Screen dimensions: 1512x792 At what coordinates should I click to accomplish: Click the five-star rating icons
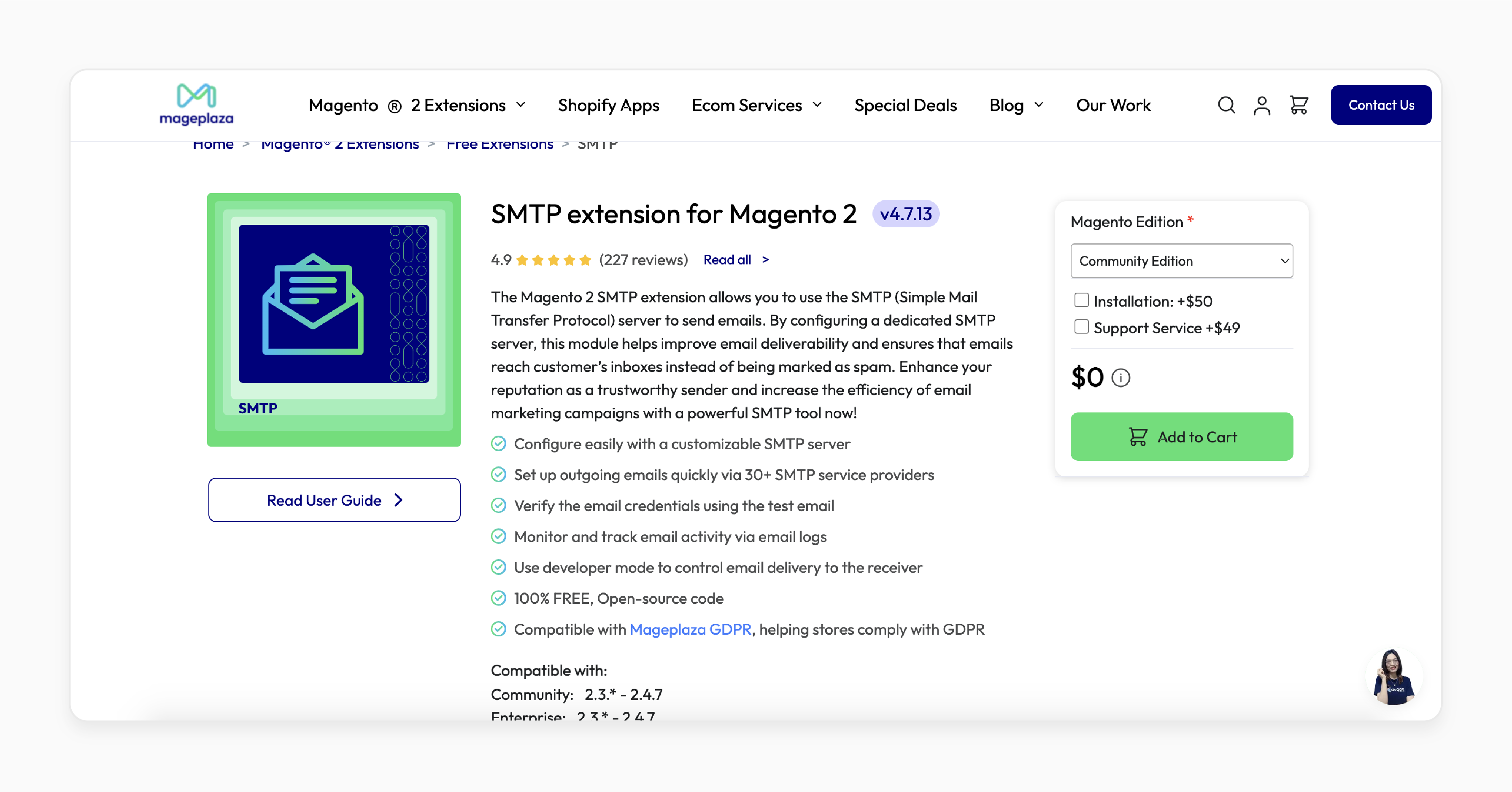(x=553, y=260)
